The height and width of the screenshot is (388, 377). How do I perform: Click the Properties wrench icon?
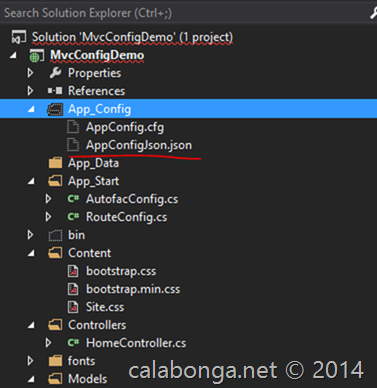pyautogui.click(x=55, y=73)
